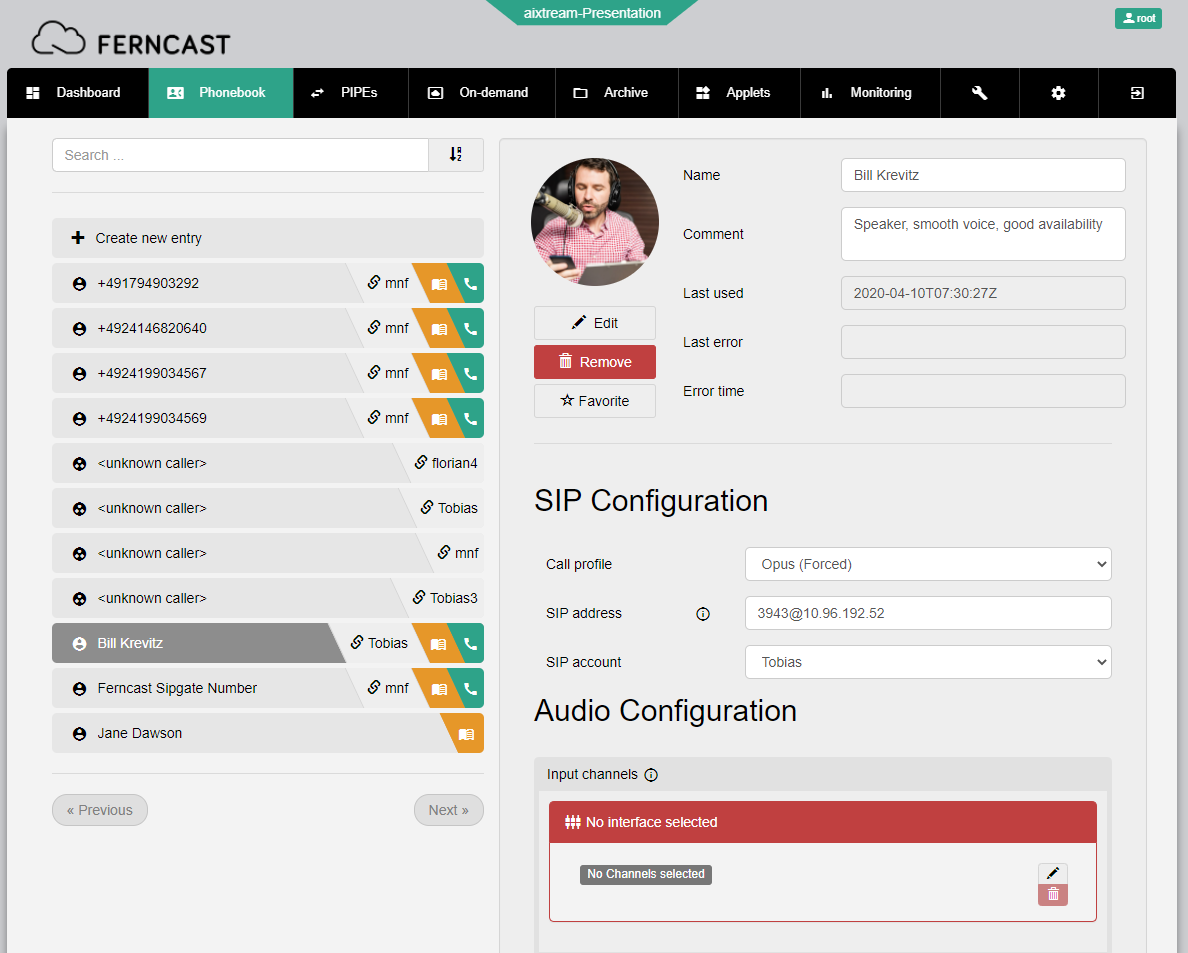
Task: Open phonebook icon for Jane Dawson entry
Action: [x=466, y=734]
